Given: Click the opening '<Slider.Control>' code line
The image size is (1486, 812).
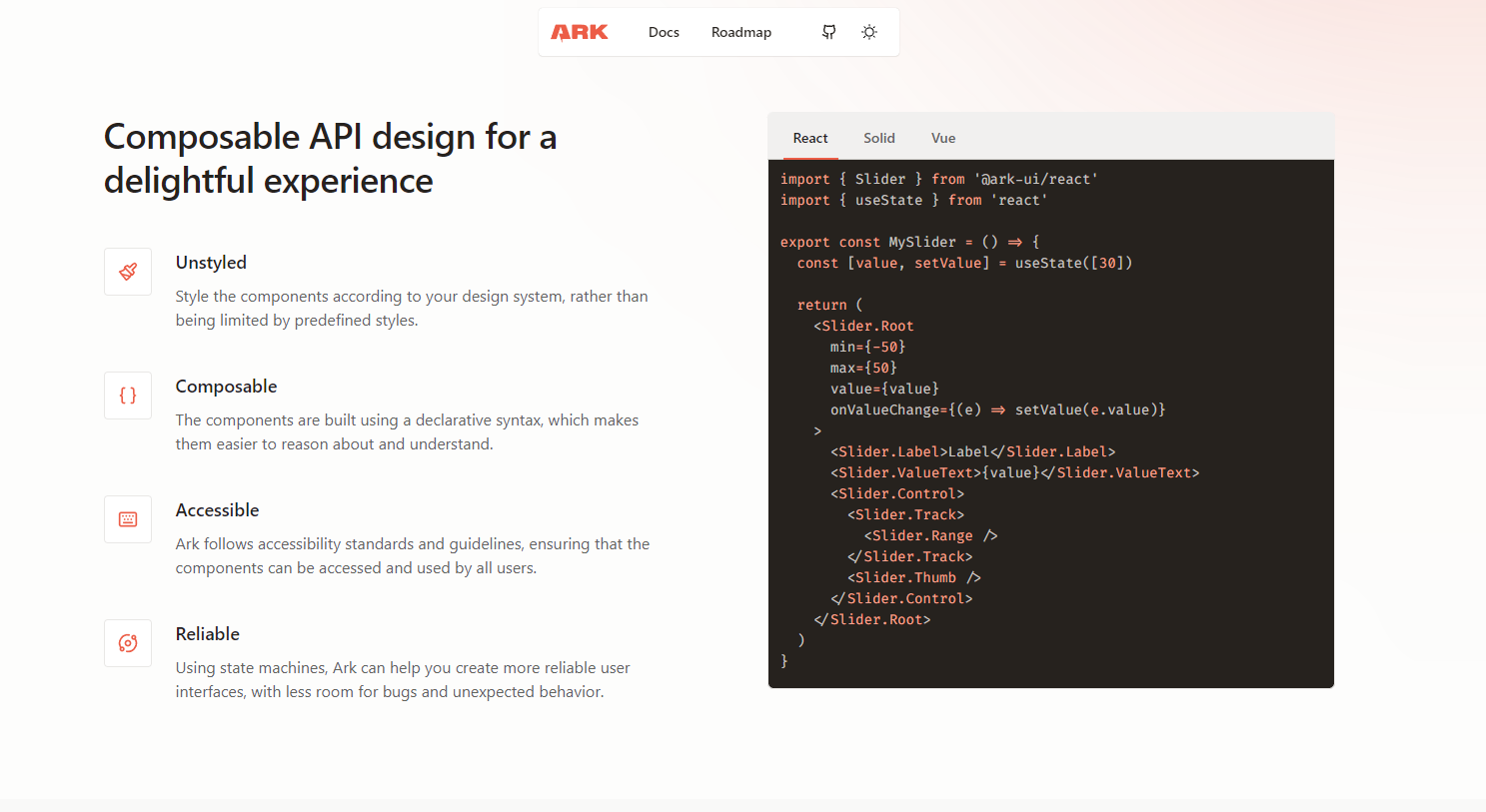Looking at the screenshot, I should (897, 493).
